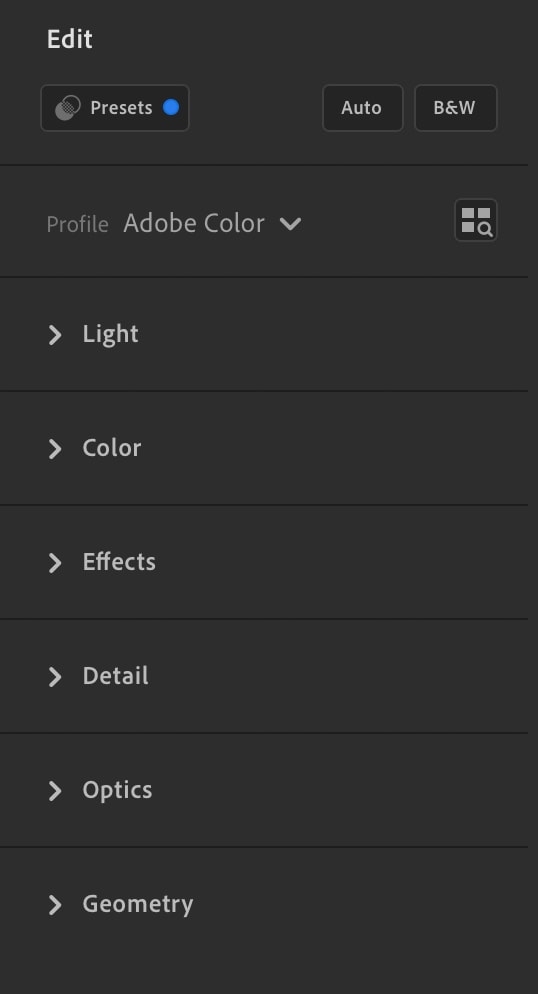The width and height of the screenshot is (538, 994).
Task: Expand the Geometry section chevron
Action: point(55,905)
